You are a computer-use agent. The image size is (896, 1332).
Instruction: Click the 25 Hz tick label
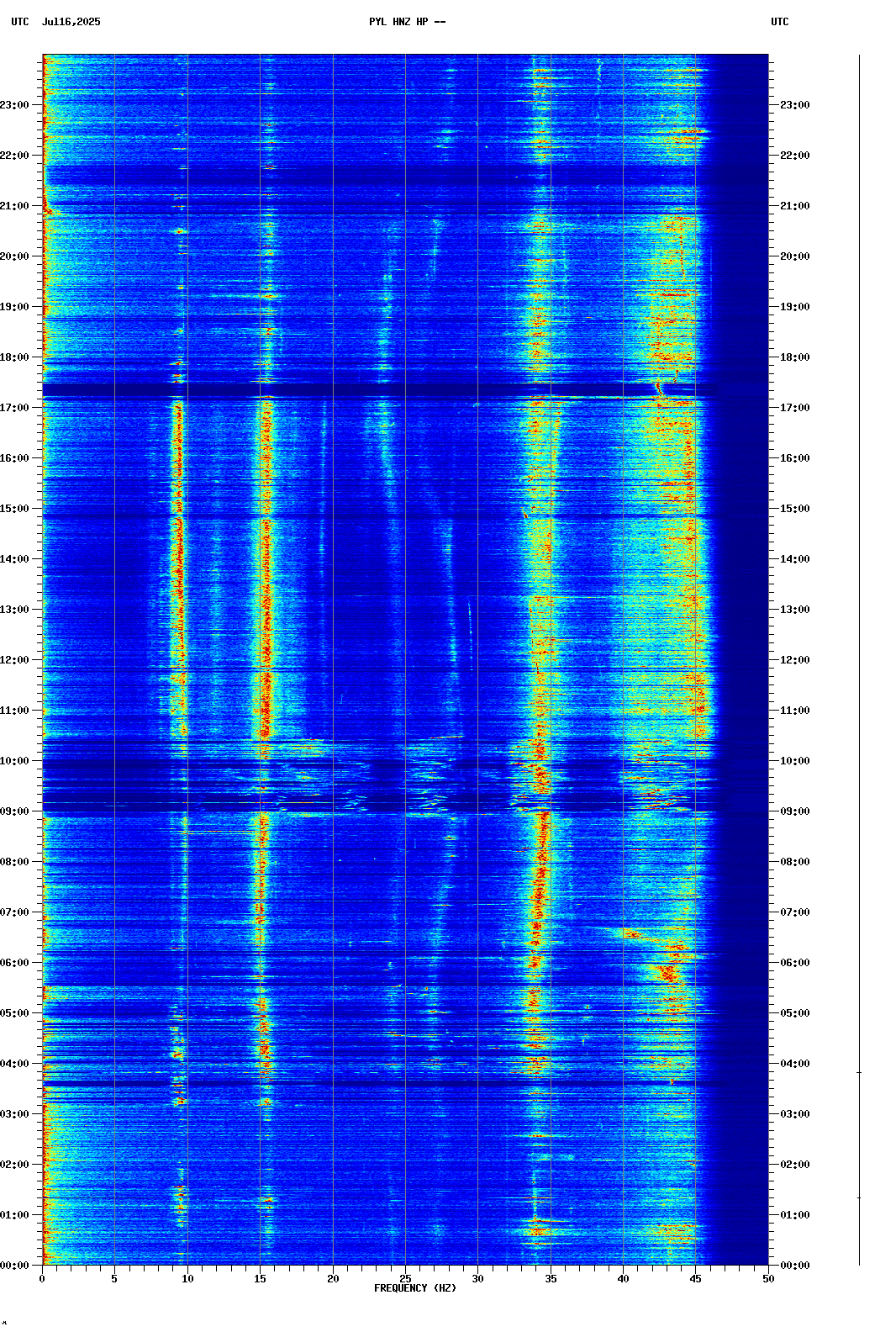point(405,1279)
